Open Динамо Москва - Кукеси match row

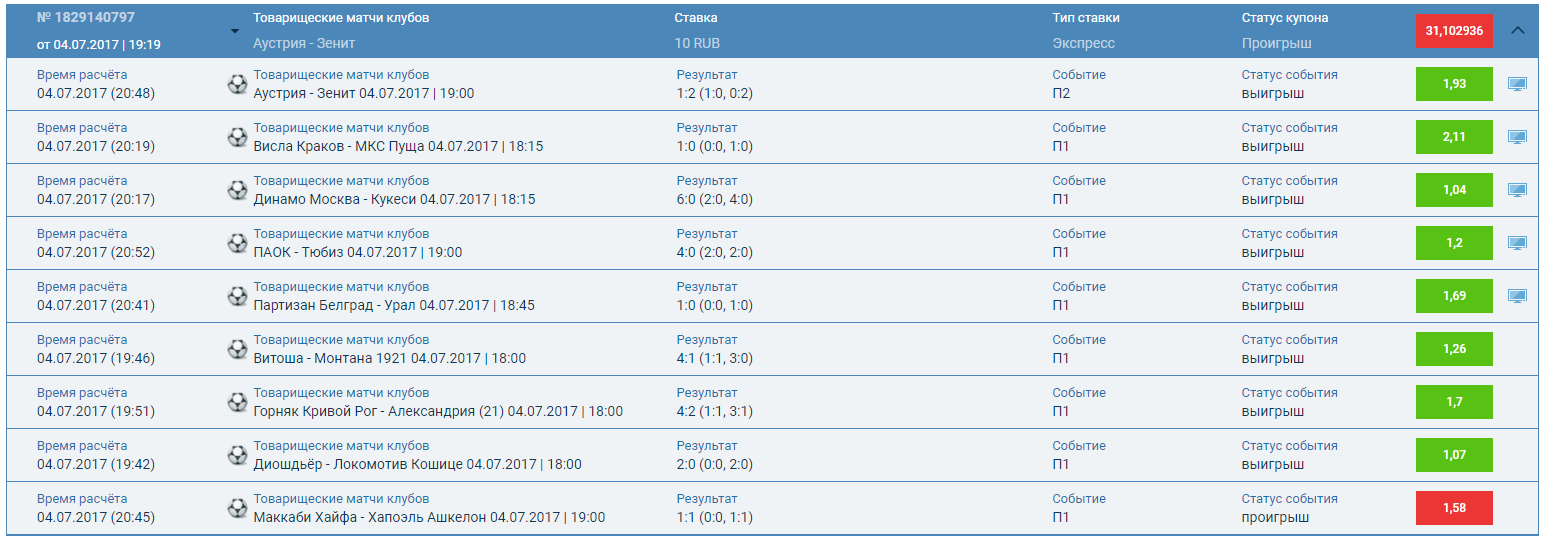pyautogui.click(x=771, y=190)
